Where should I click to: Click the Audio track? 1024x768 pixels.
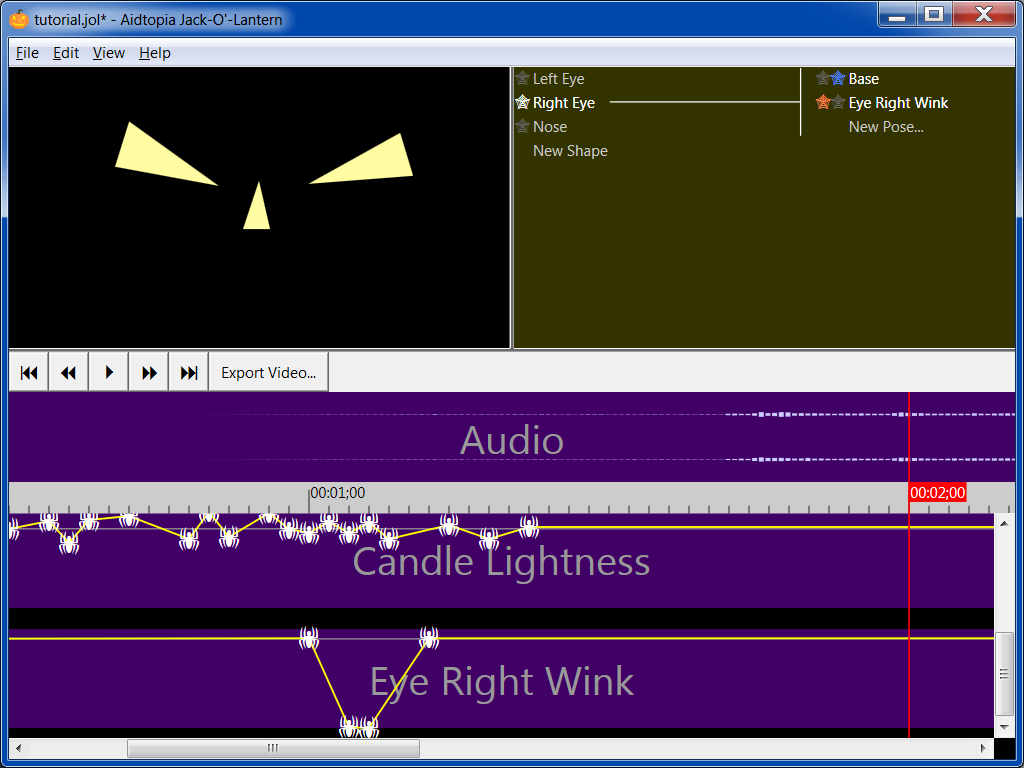511,437
